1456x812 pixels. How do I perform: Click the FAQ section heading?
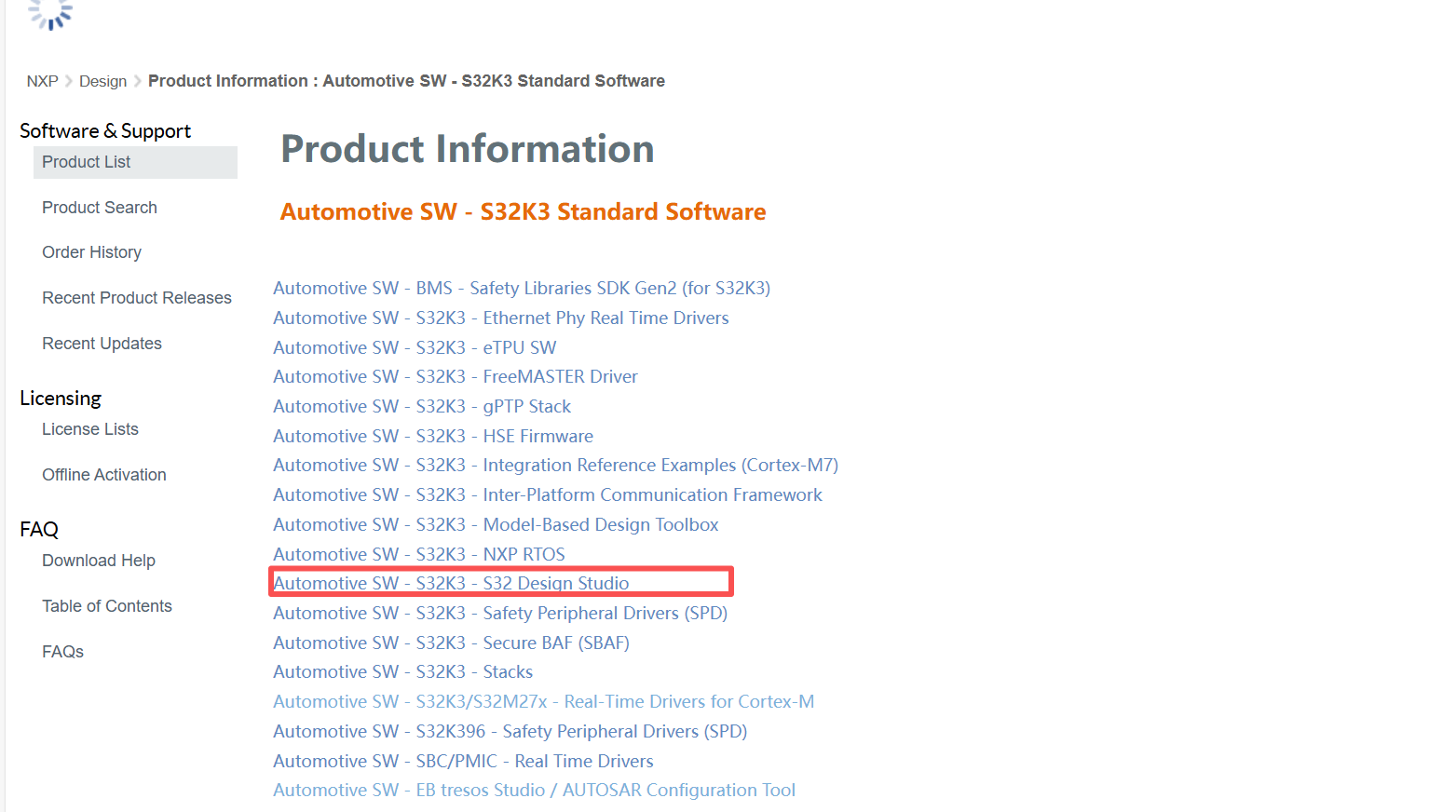(39, 530)
